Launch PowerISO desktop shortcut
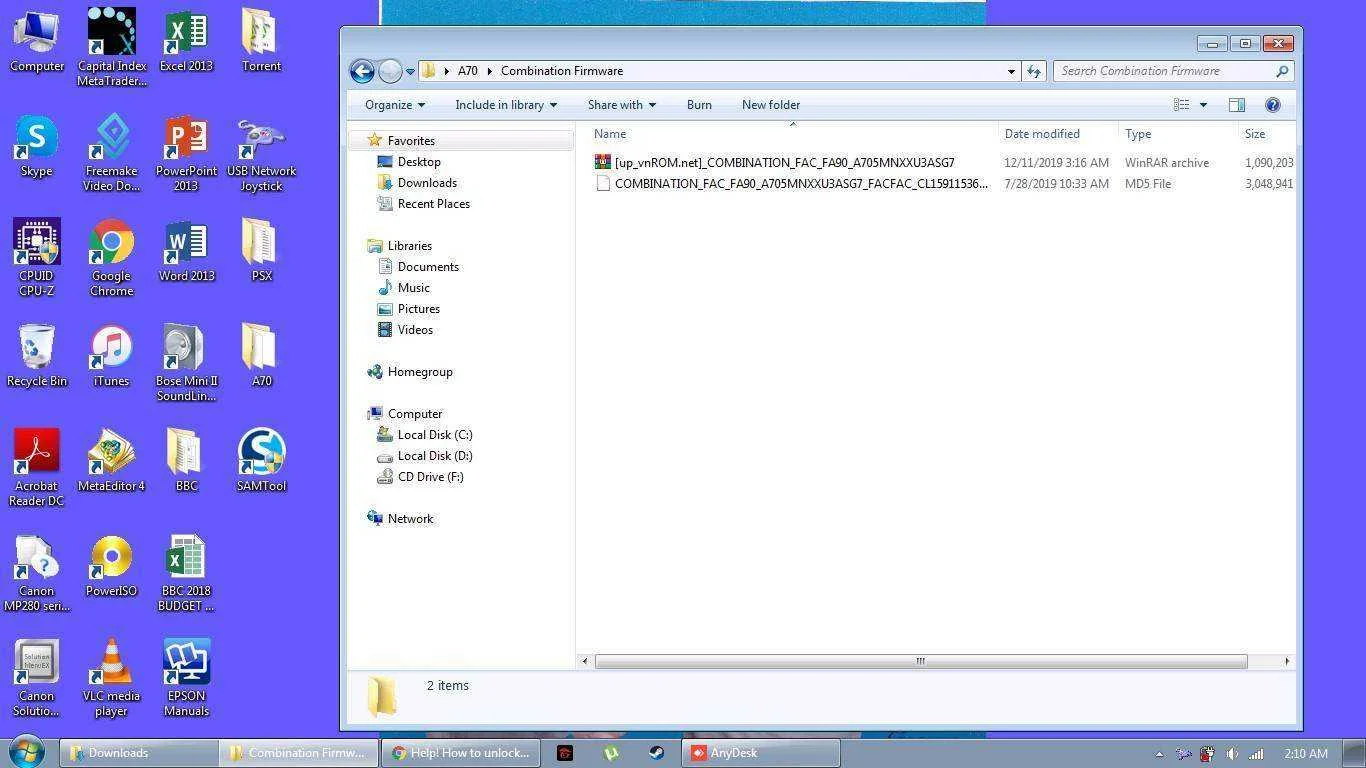1366x768 pixels. 111,565
